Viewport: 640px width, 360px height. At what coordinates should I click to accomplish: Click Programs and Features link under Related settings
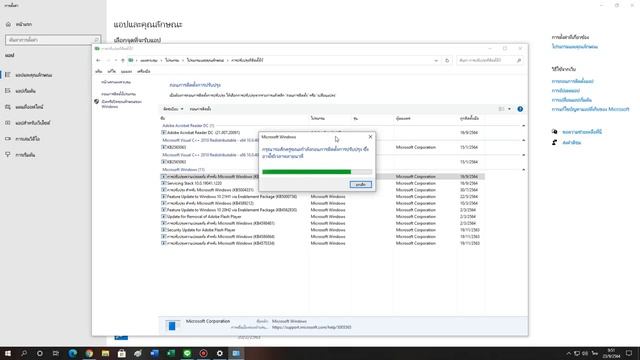[575, 47]
